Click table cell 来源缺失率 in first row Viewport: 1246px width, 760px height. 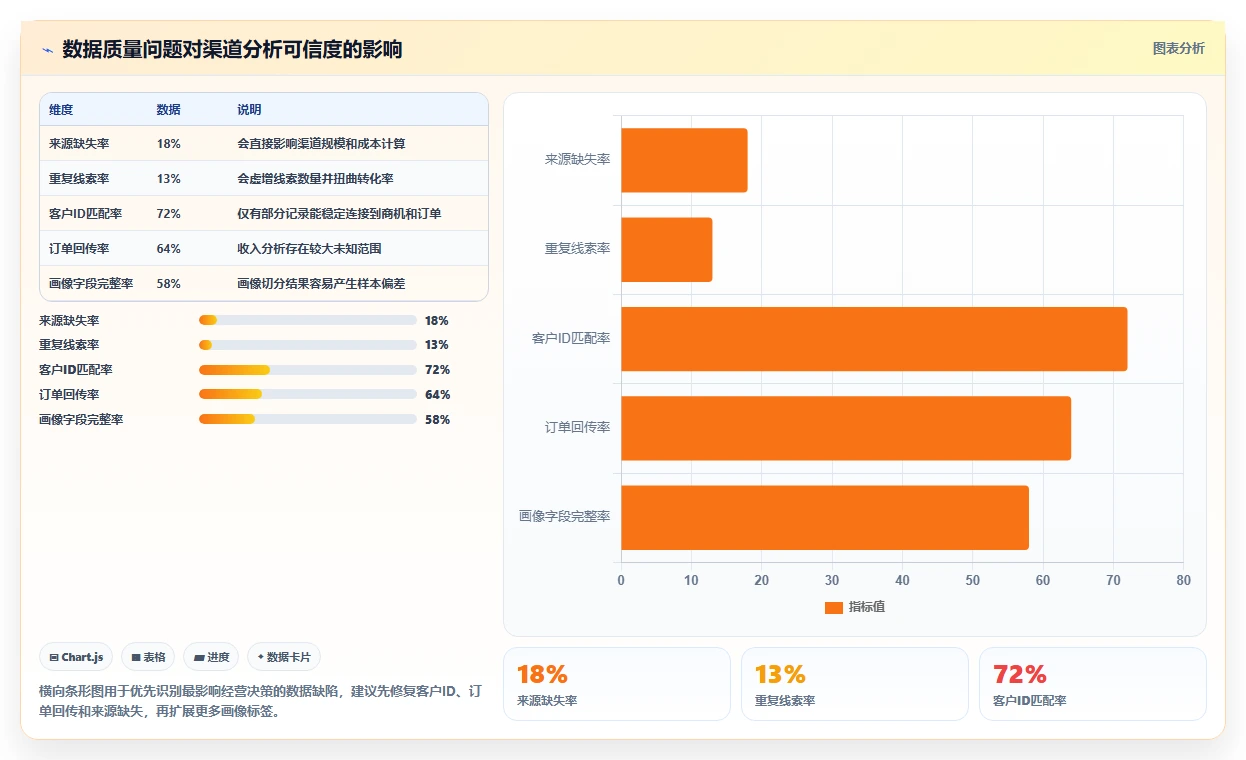pyautogui.click(x=79, y=144)
